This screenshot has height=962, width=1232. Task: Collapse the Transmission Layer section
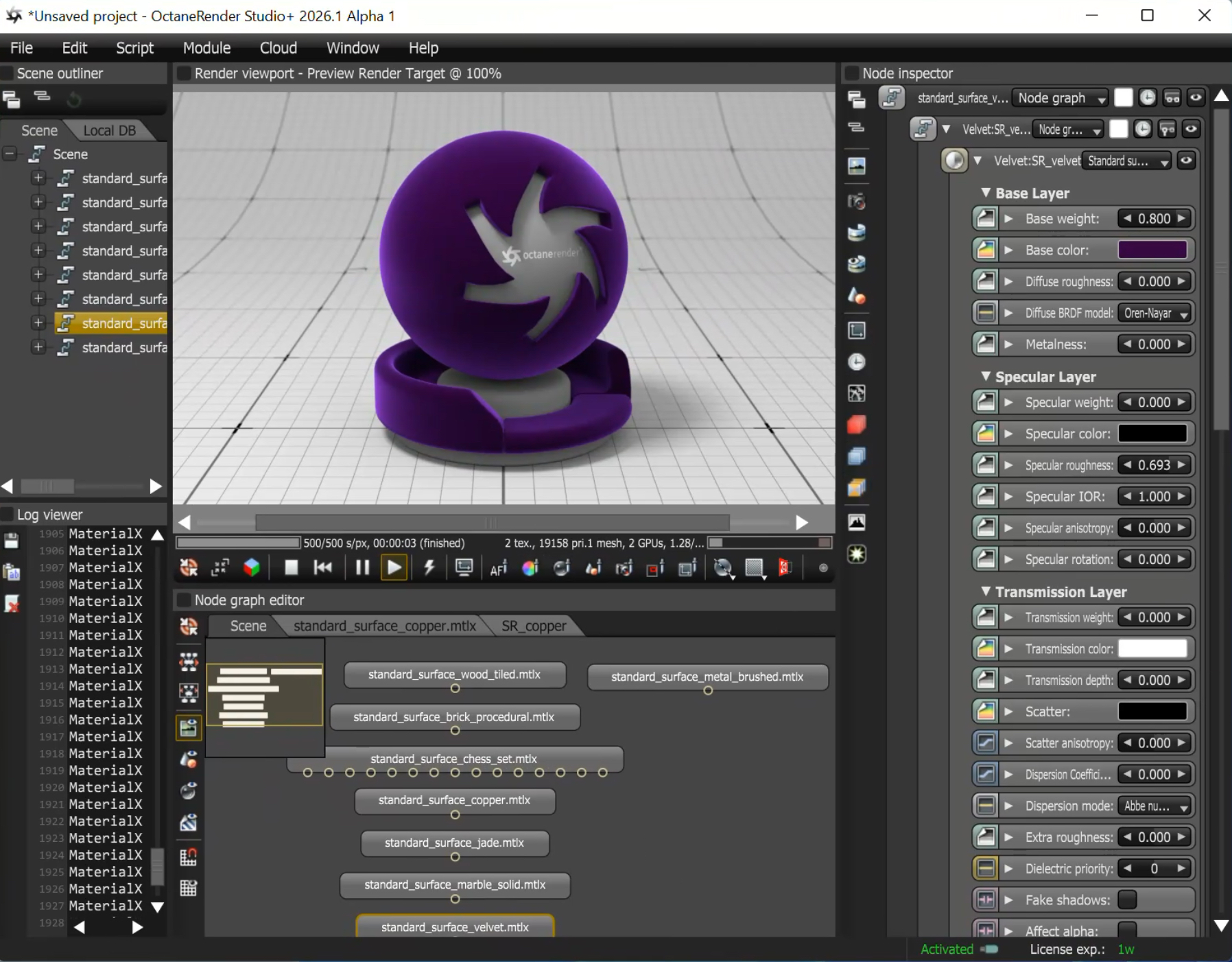(986, 591)
